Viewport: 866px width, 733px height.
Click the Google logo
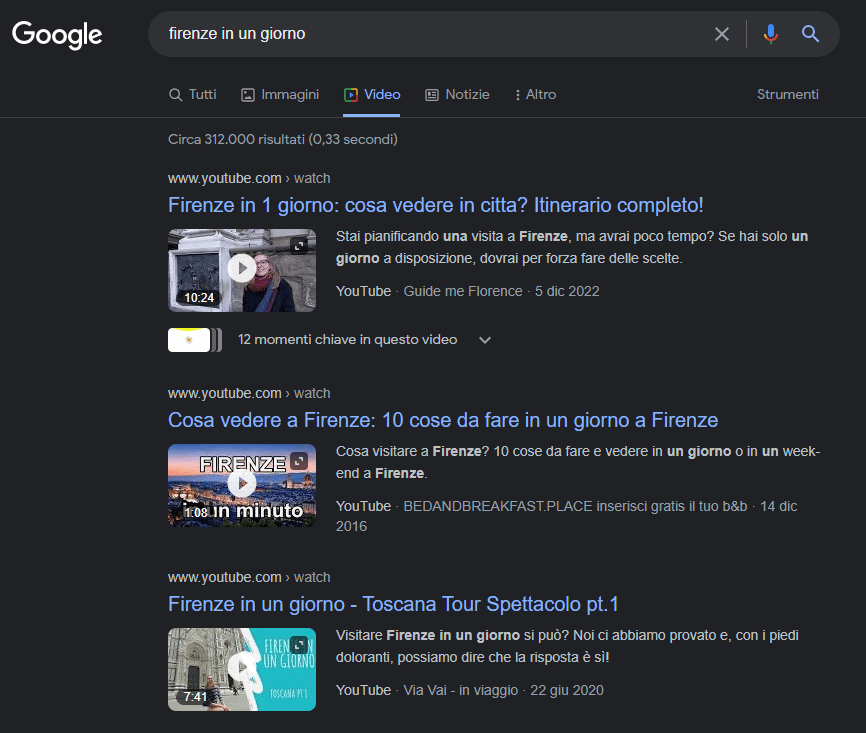(57, 35)
